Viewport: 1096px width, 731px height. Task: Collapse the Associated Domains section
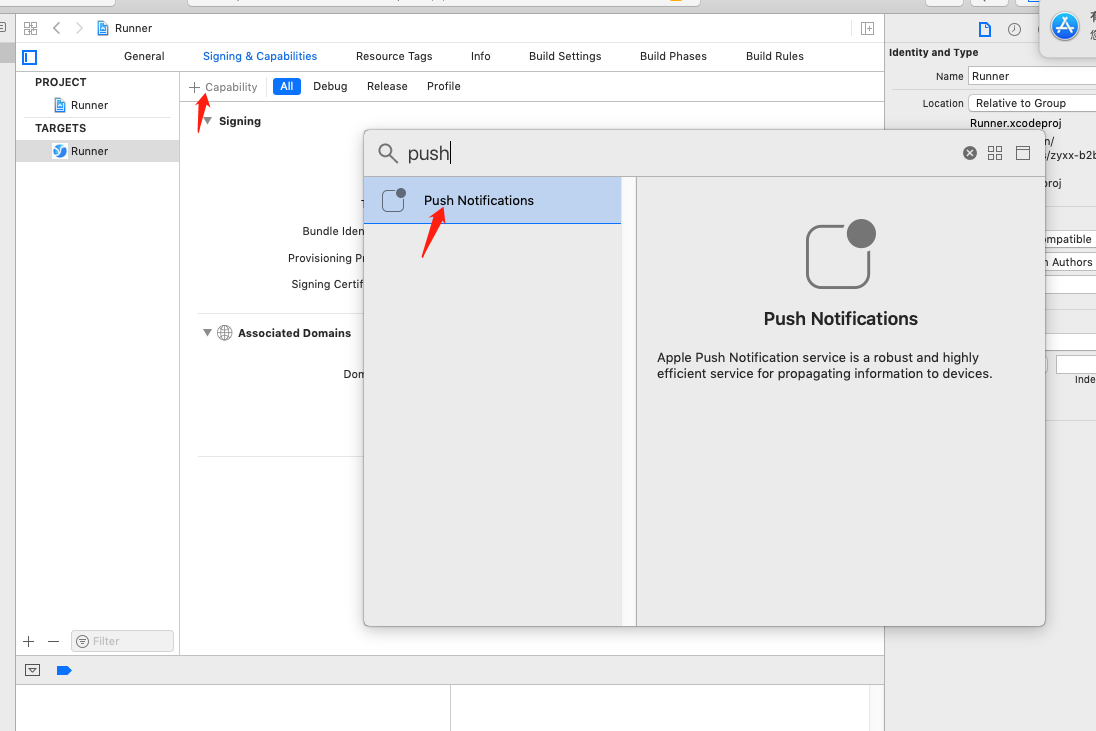tap(207, 333)
